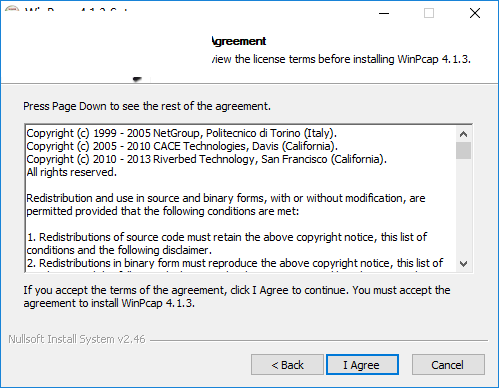The image size is (499, 388).
Task: Click the empty scrollbar track below the thumb
Action: click(x=463, y=208)
